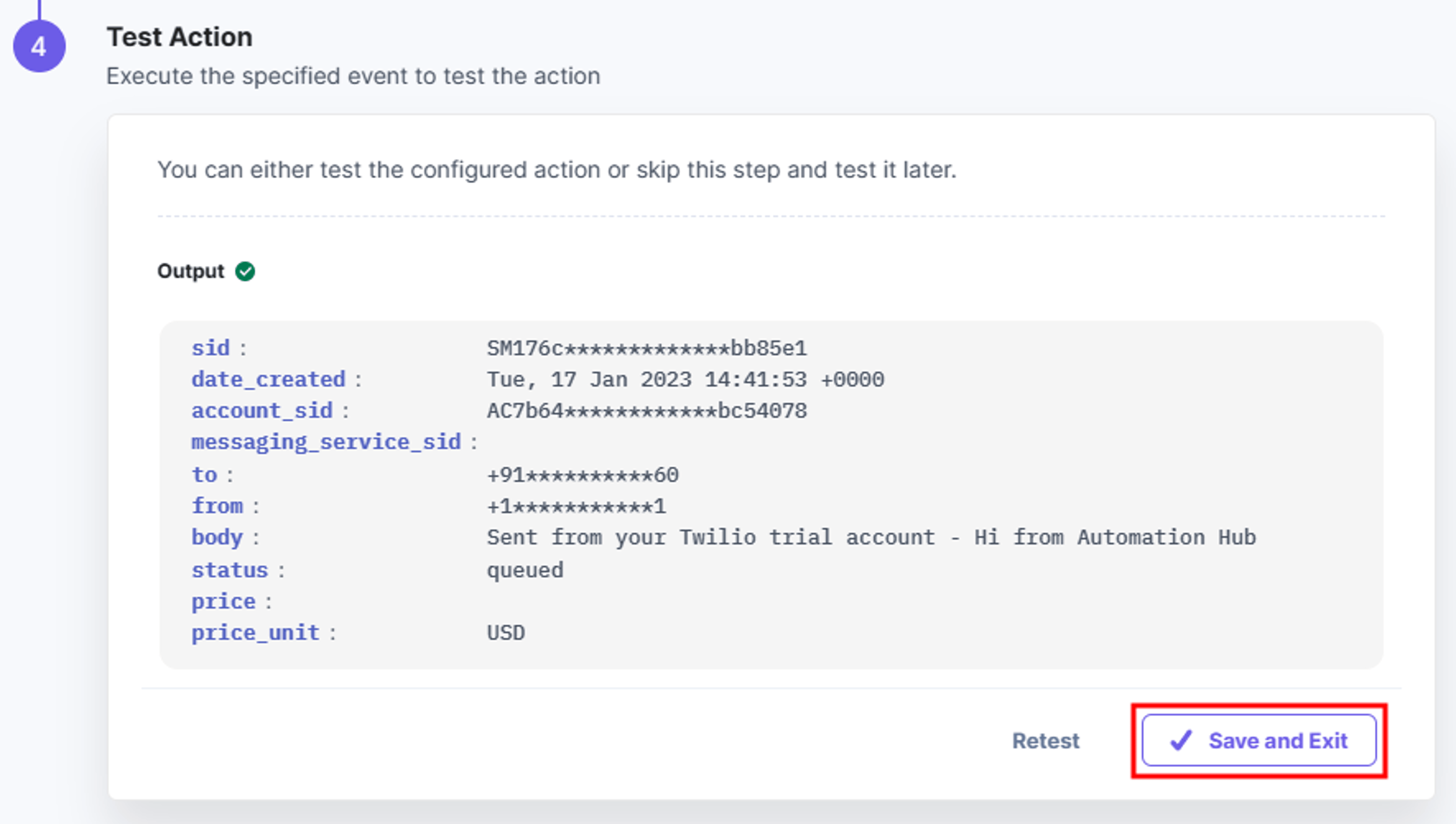This screenshot has width=1456, height=824.
Task: Click the date_created key label
Action: click(268, 379)
